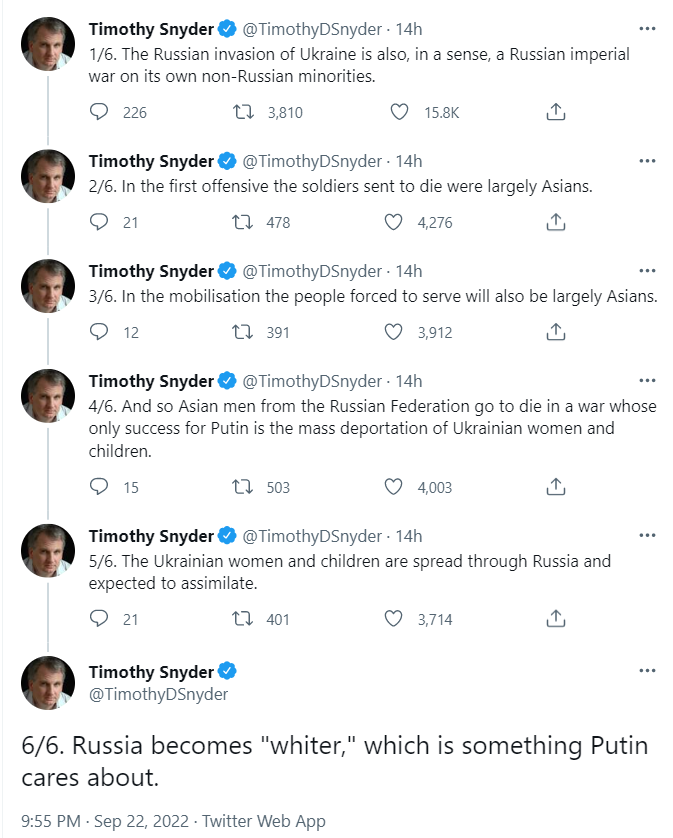
Task: Open Timothy Snyder's name on the 6/6 tweet
Action: click(x=151, y=671)
